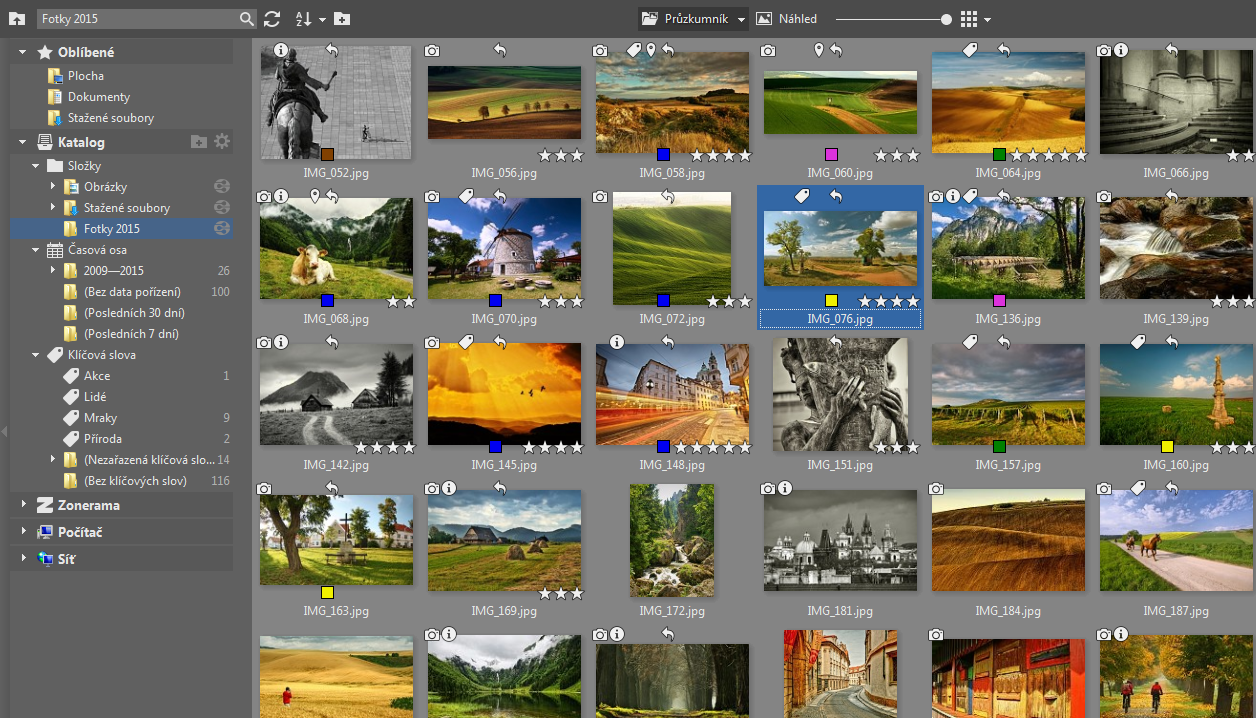1256x718 pixels.
Task: Click the camera icon on IMG_163.jpg
Action: (264, 489)
